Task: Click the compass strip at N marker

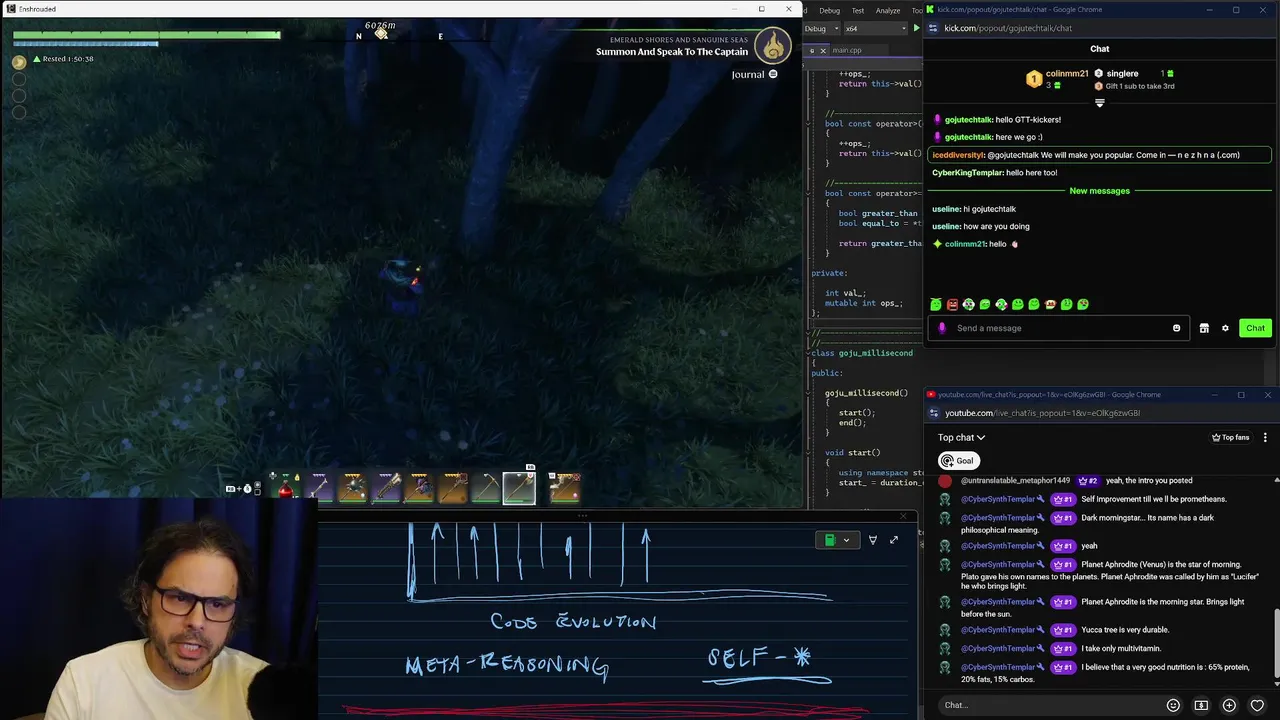Action: click(359, 36)
